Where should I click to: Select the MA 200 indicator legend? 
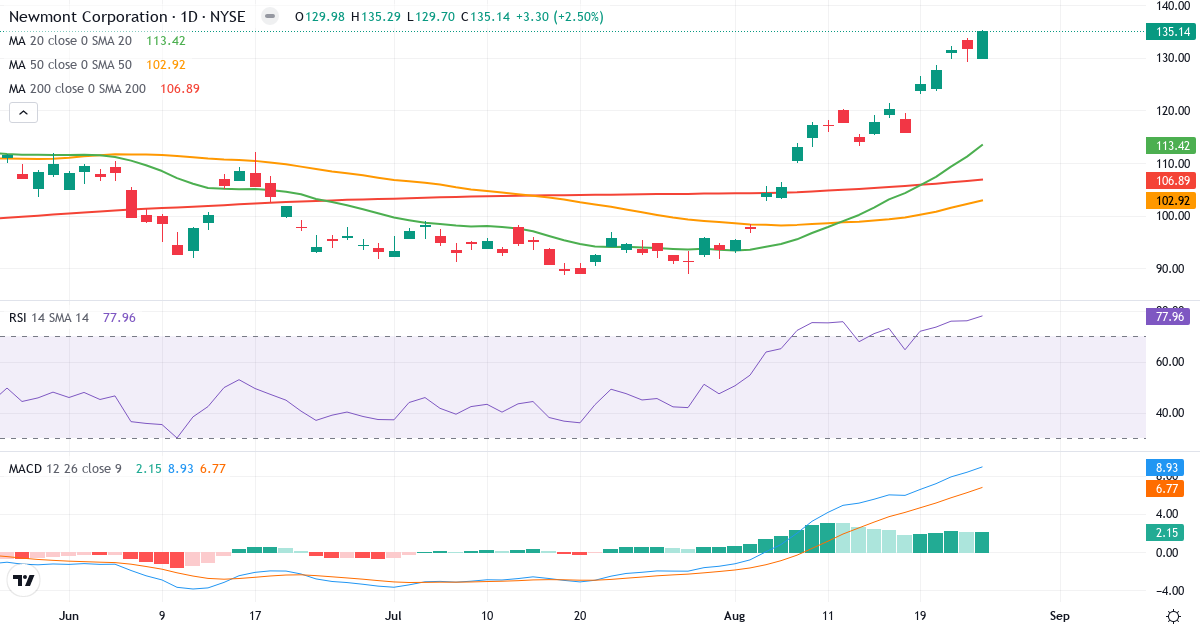pos(77,89)
